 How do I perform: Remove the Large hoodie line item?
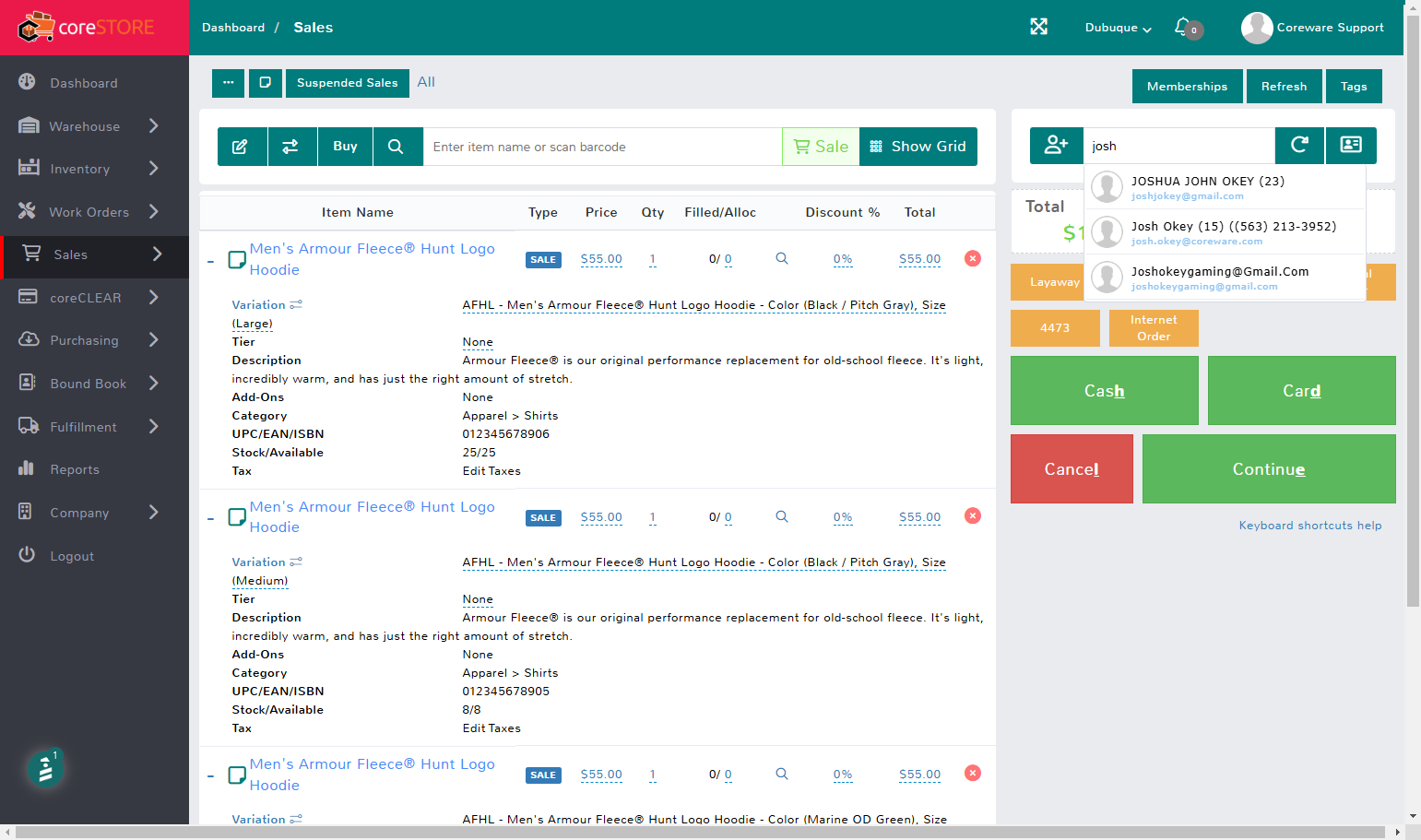(972, 258)
